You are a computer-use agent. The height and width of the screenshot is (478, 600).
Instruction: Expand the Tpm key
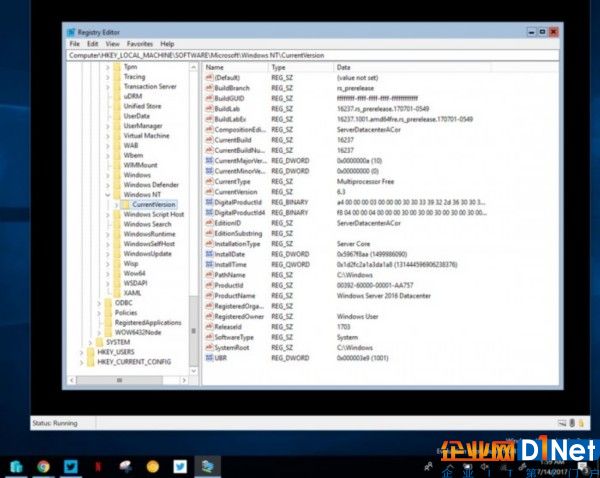pyautogui.click(x=108, y=67)
